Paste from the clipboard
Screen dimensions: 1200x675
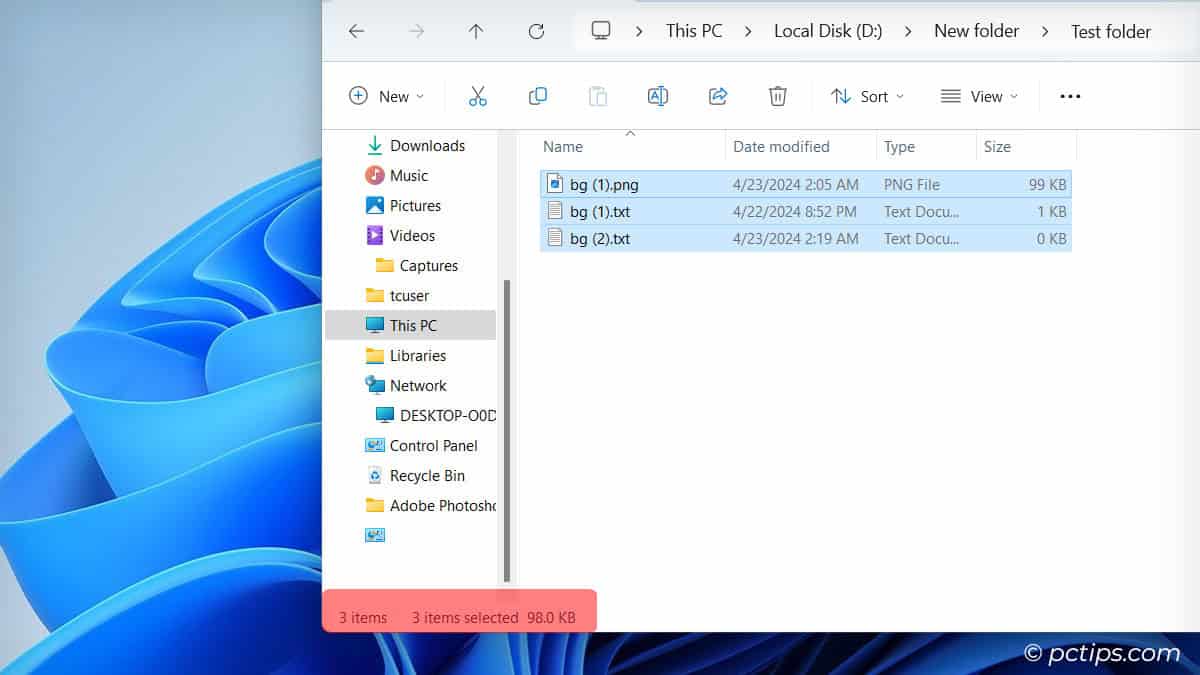coord(597,95)
